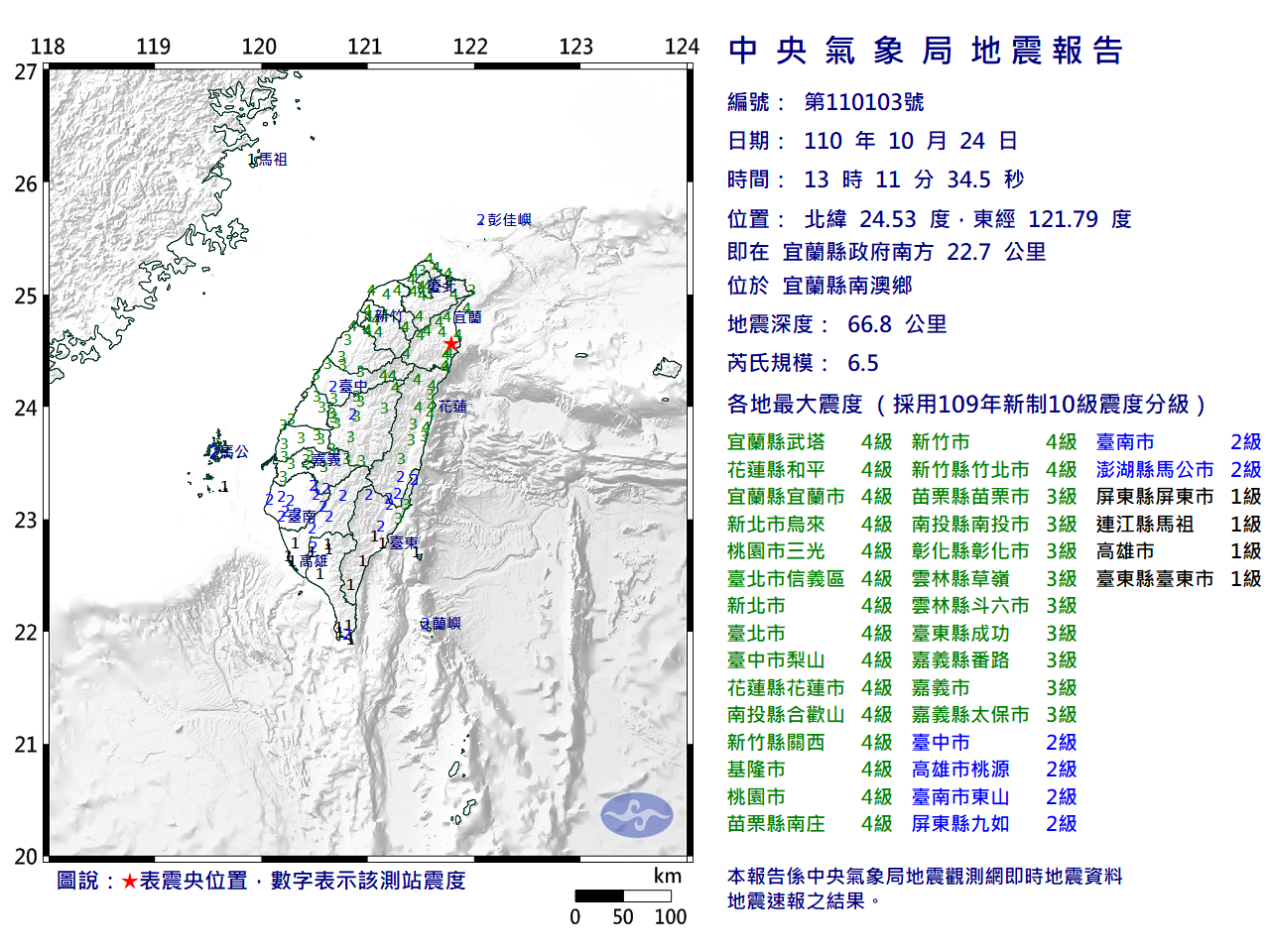Screen dimensions: 1270x952
Task: Select the 馬祖 station label on the map
Action: coord(272,160)
